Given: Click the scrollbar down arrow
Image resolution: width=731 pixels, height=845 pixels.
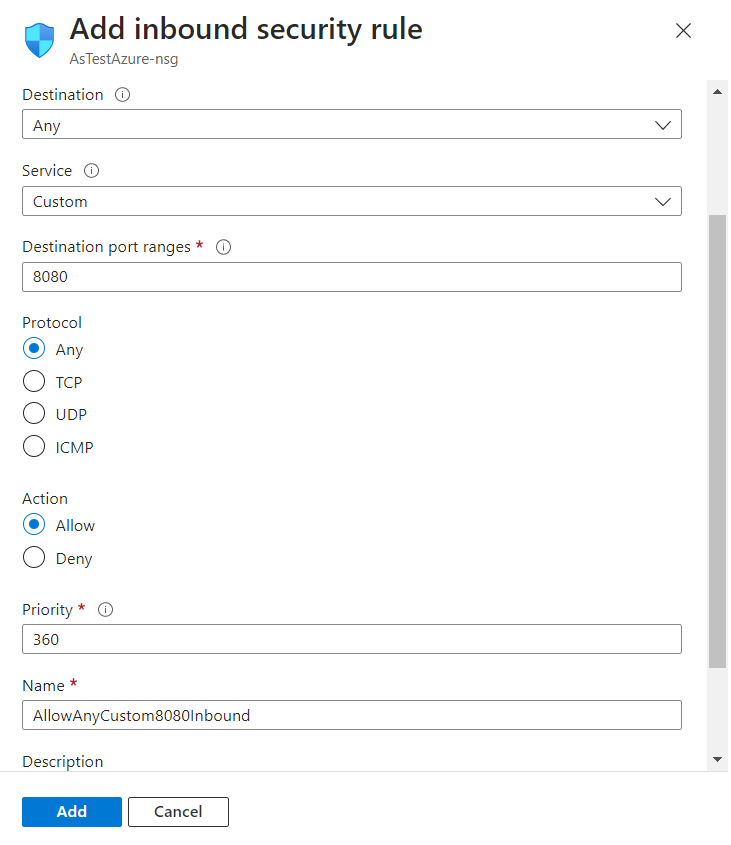Looking at the screenshot, I should click(x=717, y=760).
